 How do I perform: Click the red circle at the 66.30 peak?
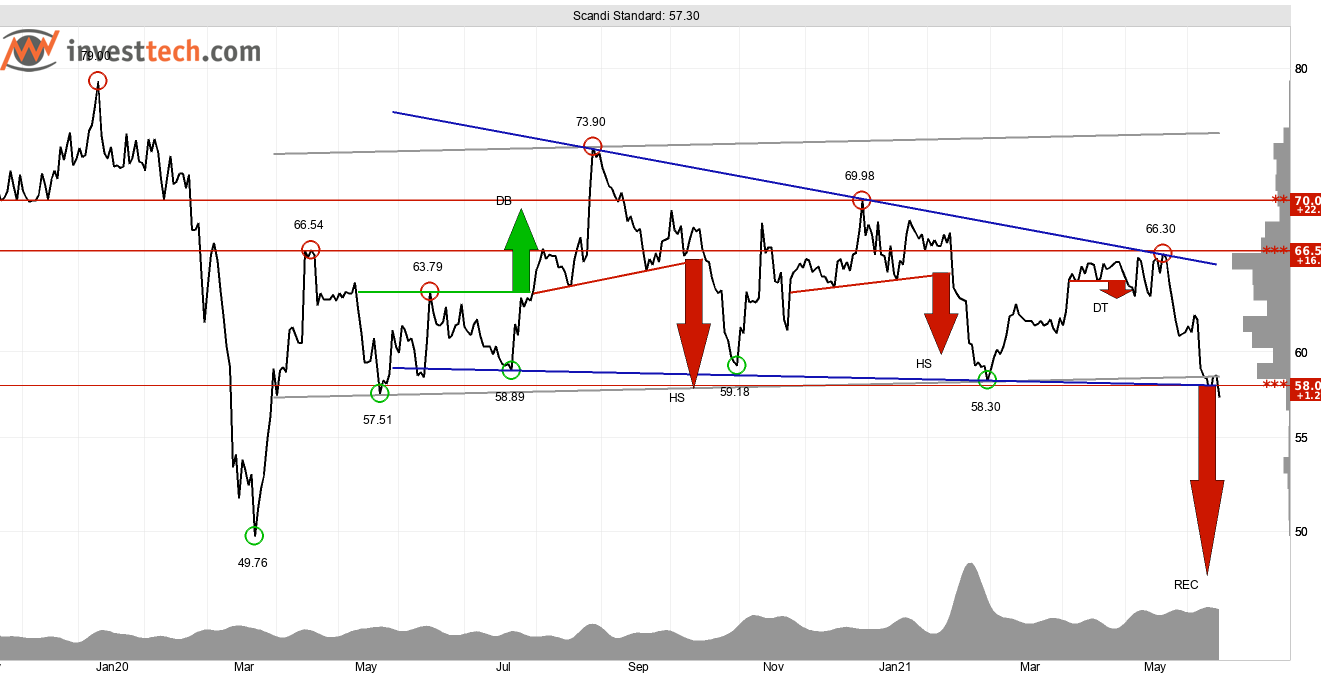click(x=1162, y=253)
